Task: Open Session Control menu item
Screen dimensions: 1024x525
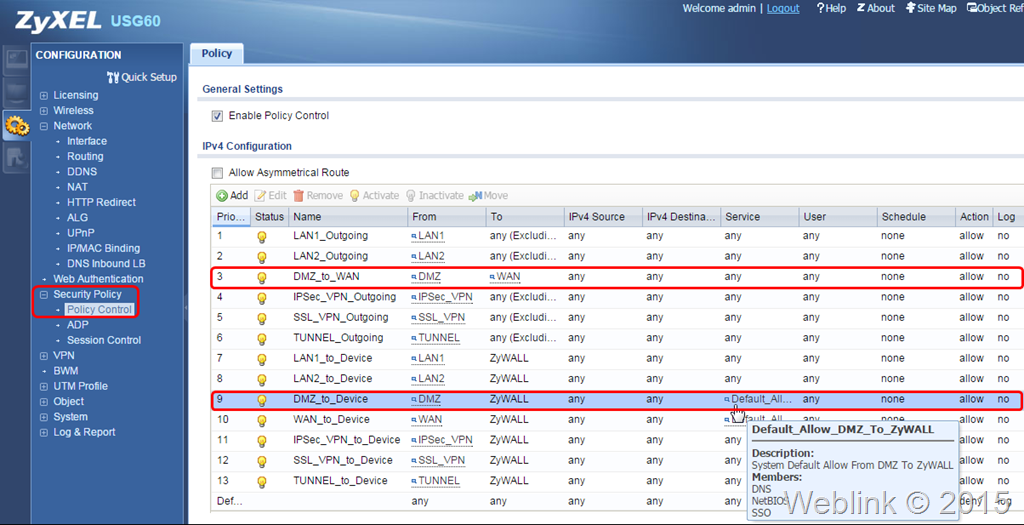Action: pos(104,340)
